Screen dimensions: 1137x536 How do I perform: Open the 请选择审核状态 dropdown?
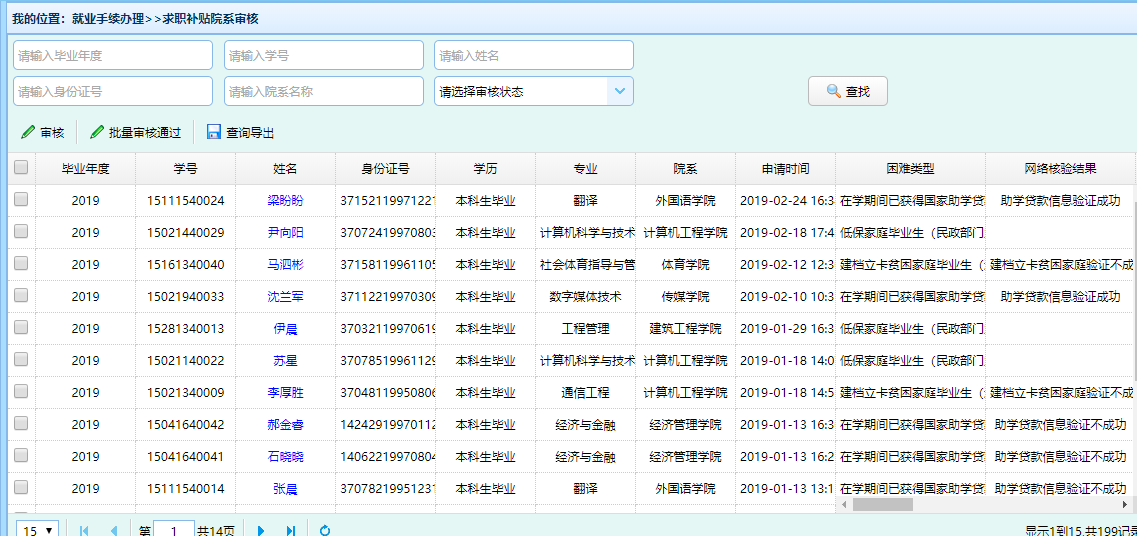click(x=620, y=91)
